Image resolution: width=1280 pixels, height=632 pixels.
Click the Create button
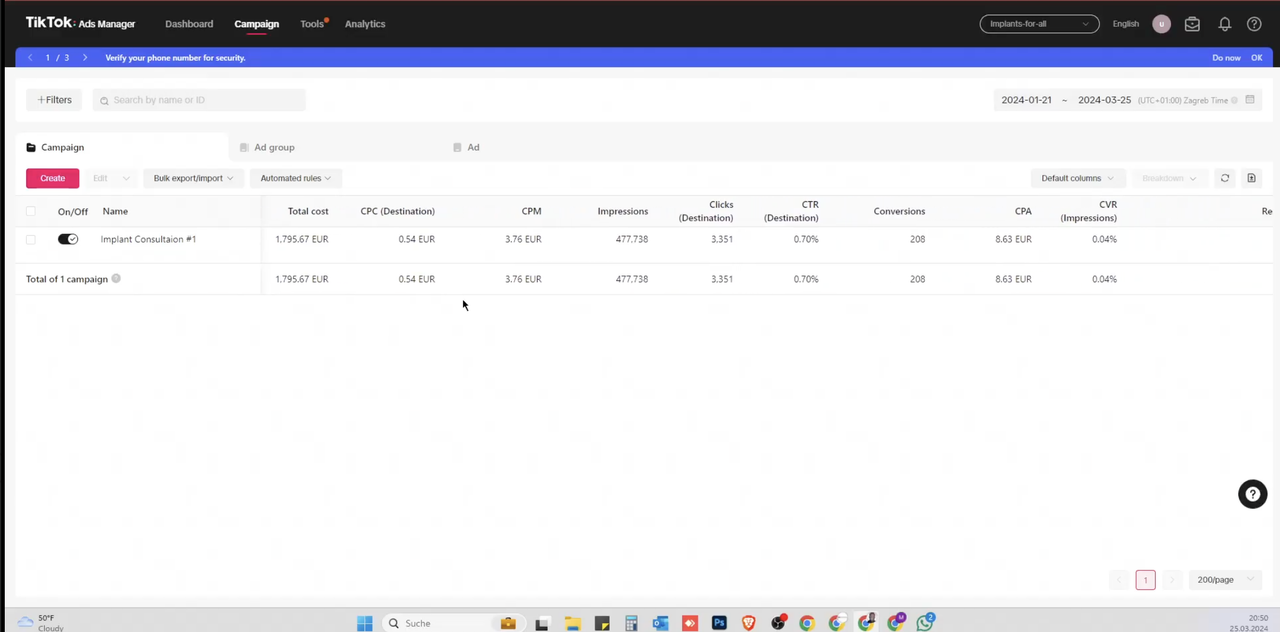click(52, 178)
